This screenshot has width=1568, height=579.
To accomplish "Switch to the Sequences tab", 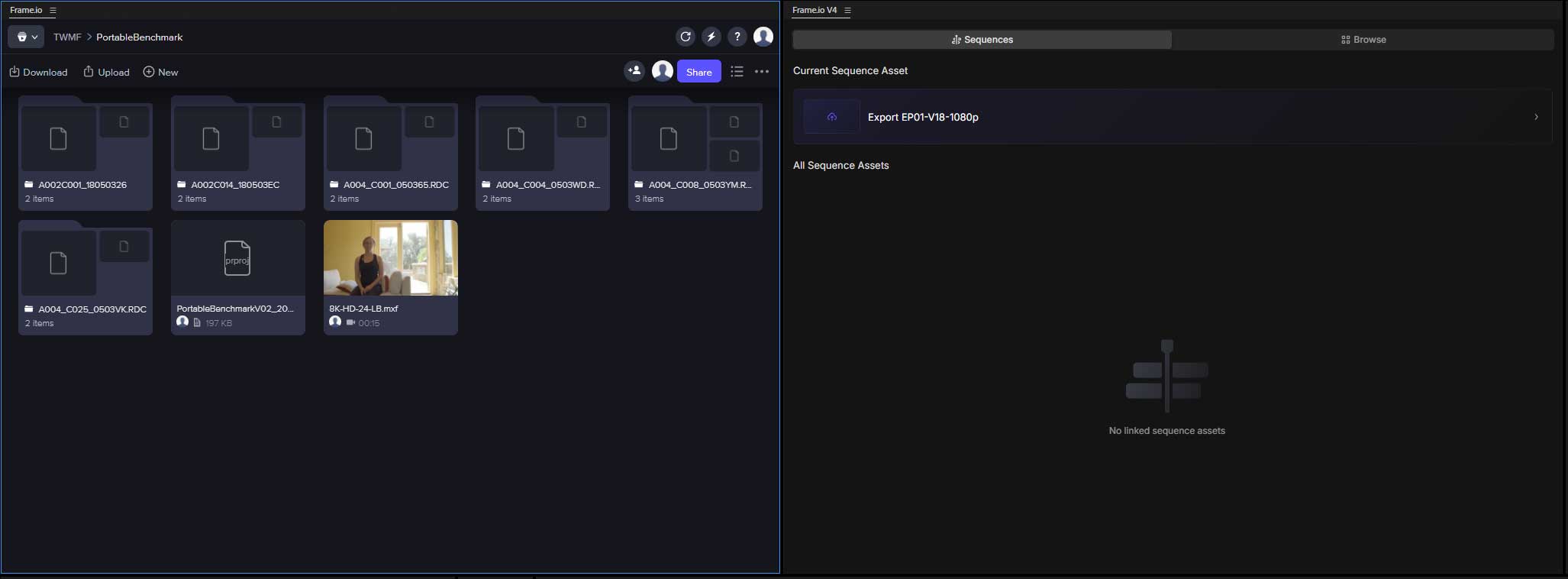I will [x=982, y=40].
